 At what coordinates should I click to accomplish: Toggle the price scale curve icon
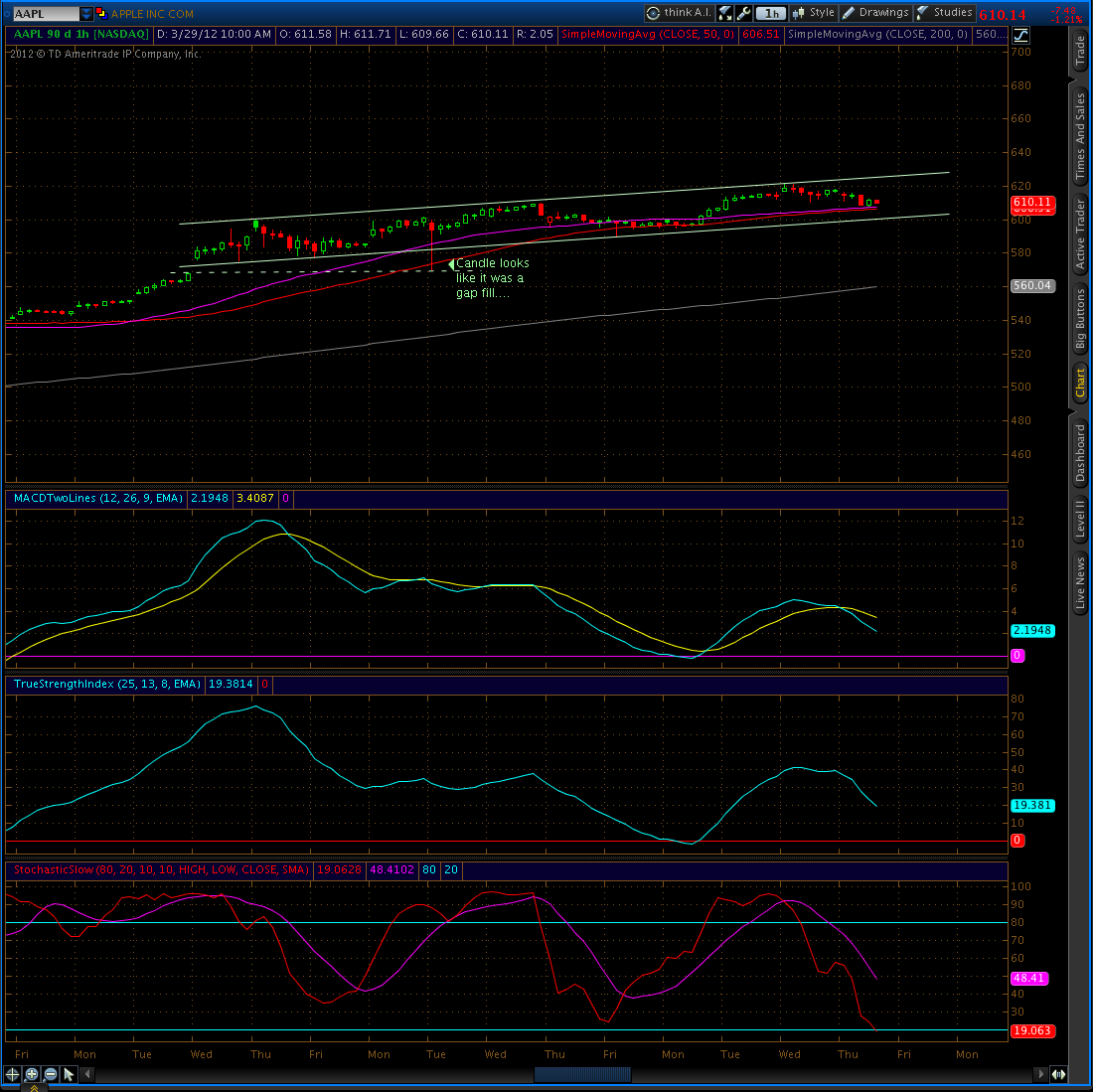point(1020,35)
